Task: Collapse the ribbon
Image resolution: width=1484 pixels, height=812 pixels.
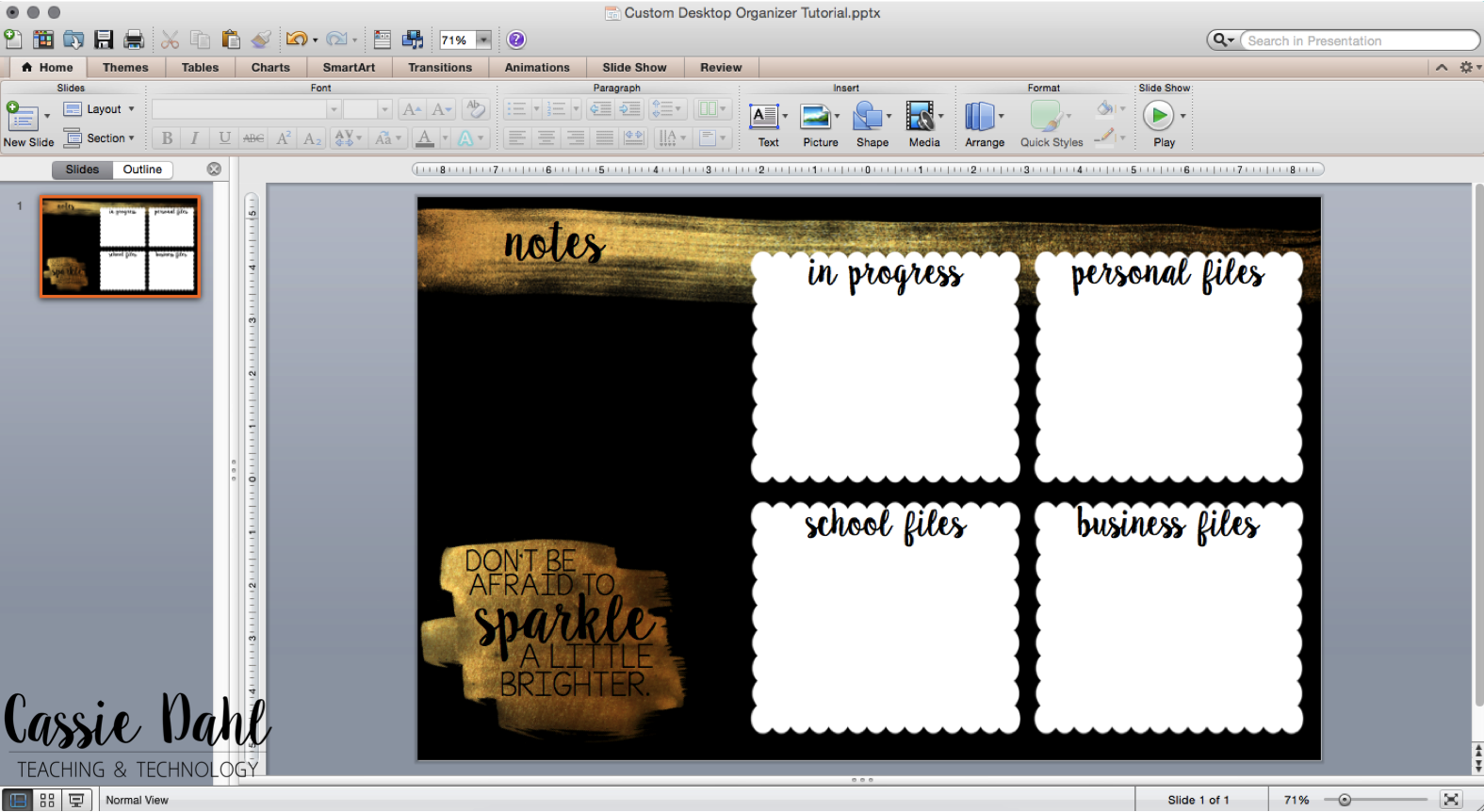Action: (x=1442, y=67)
